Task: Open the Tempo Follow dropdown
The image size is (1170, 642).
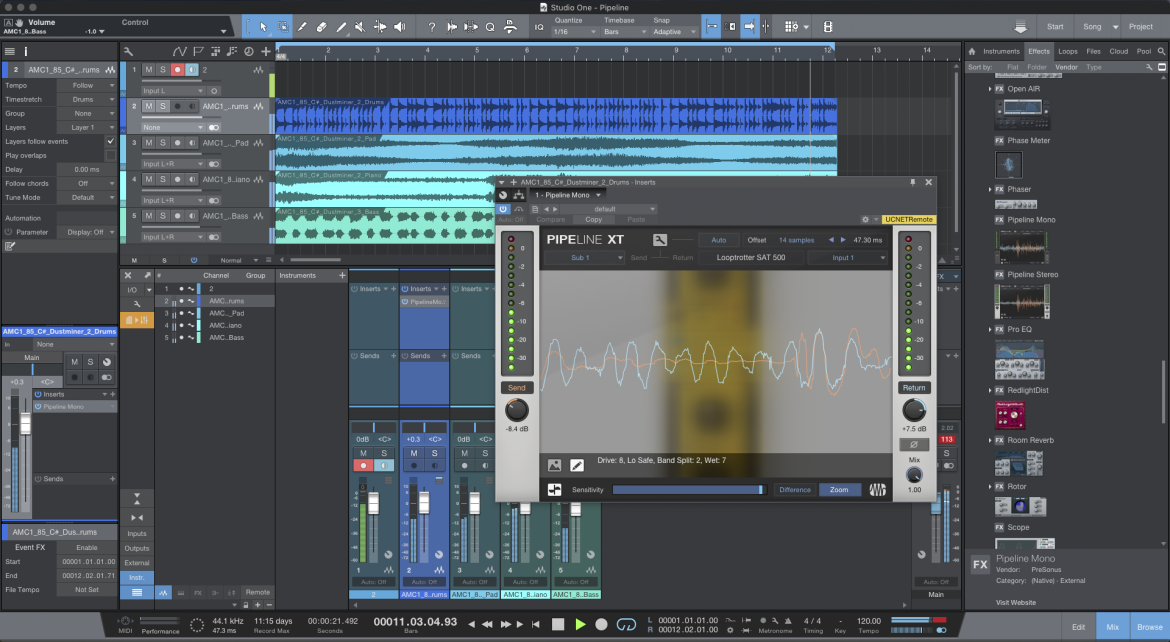Action: [87, 85]
